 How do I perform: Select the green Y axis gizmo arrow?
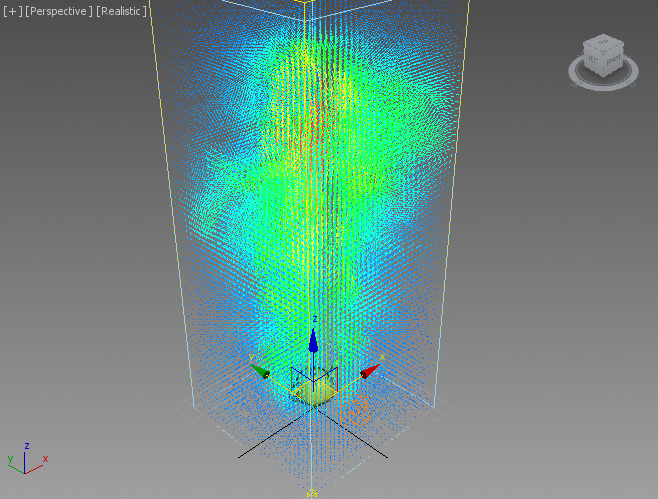(260, 371)
